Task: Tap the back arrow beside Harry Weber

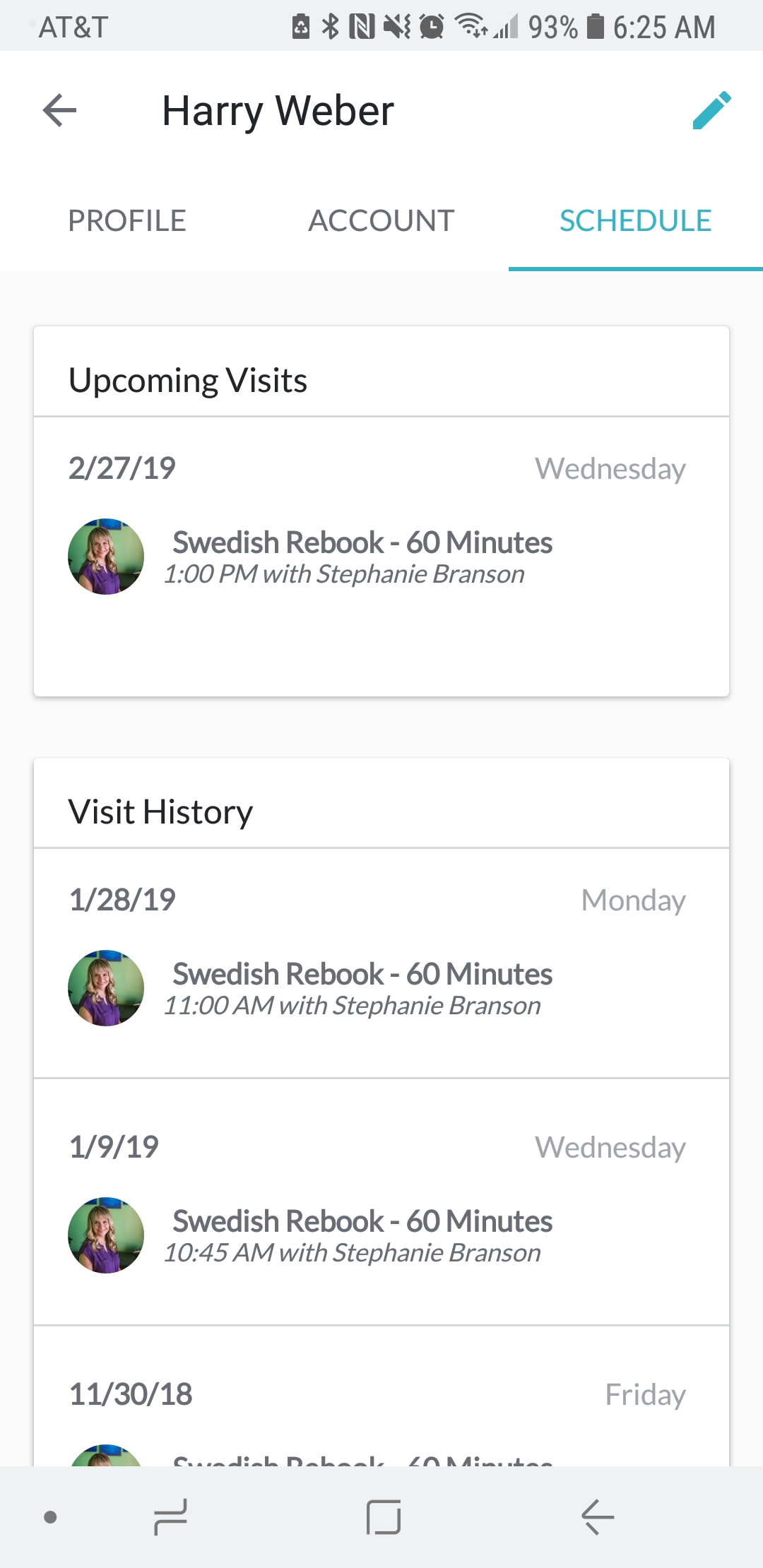Action: pos(59,111)
